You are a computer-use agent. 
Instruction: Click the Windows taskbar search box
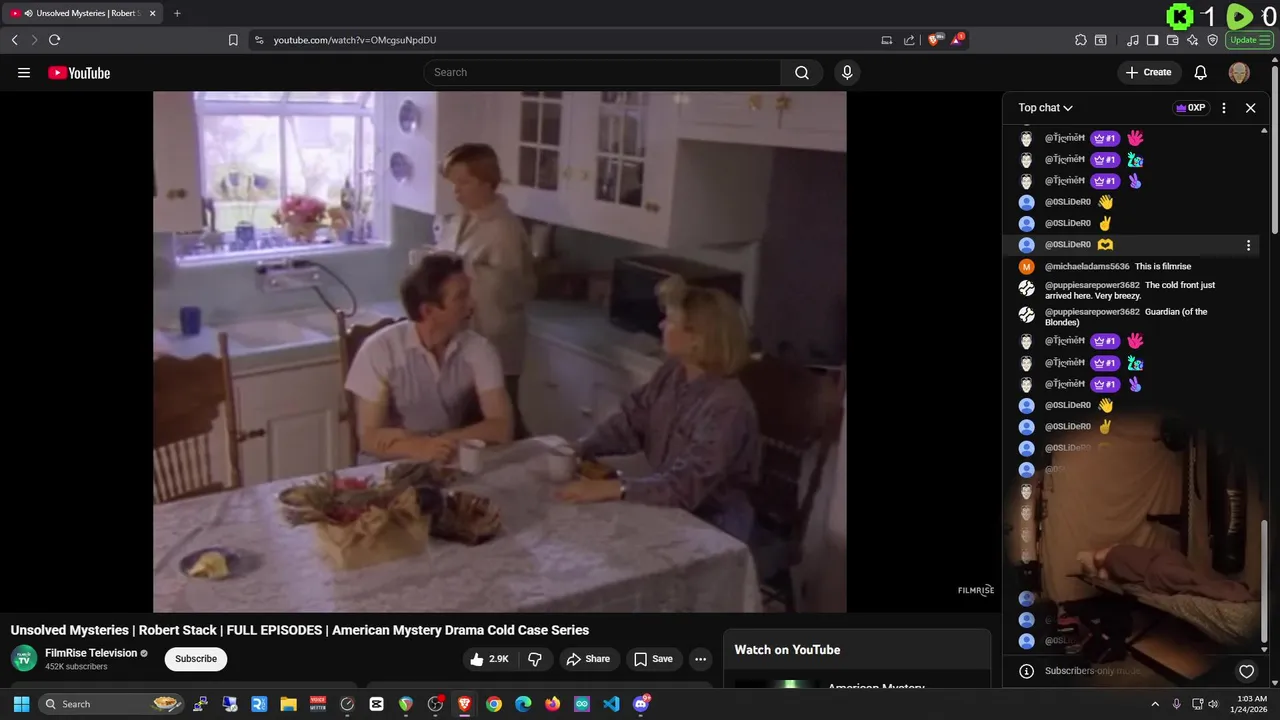pos(112,704)
